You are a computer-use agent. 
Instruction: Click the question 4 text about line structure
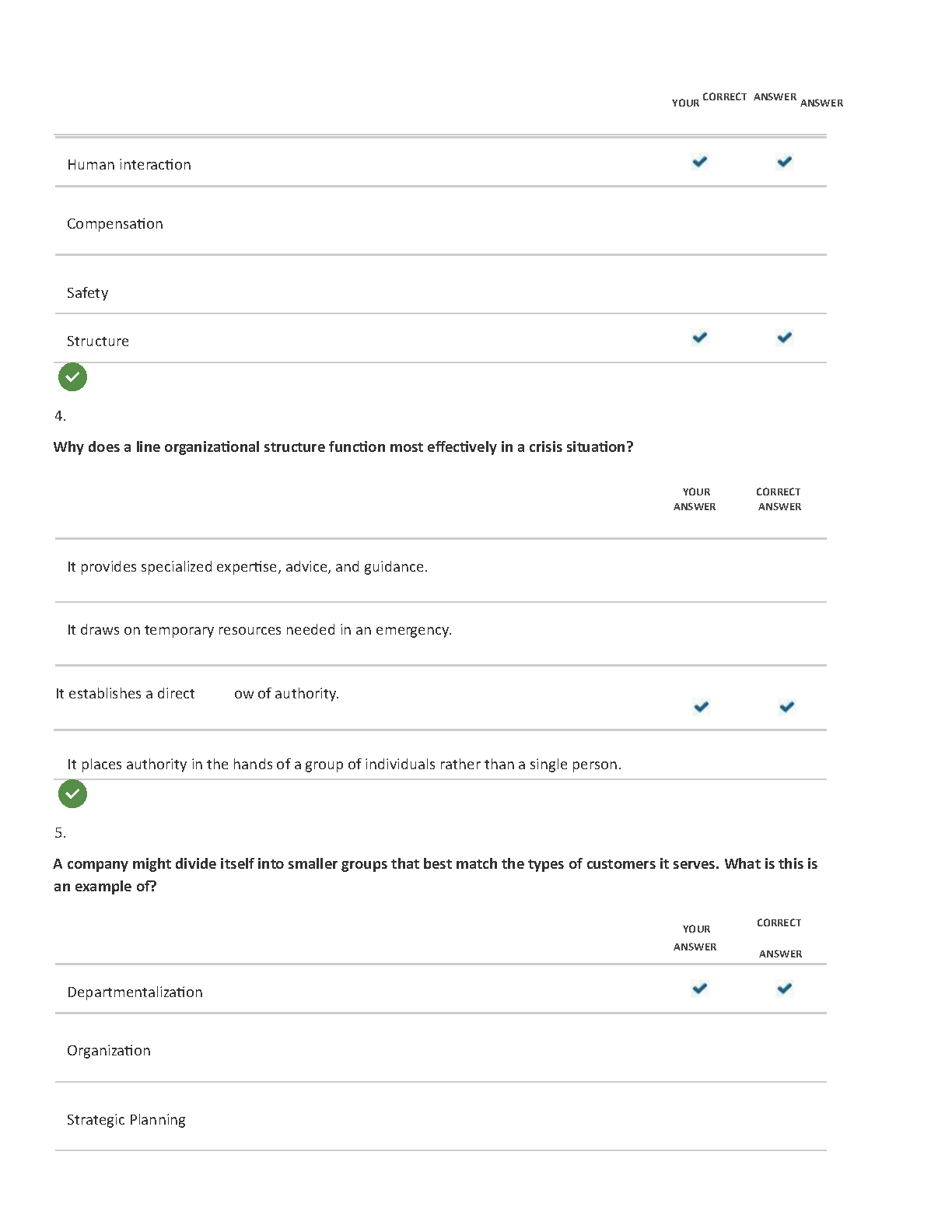pyautogui.click(x=343, y=447)
